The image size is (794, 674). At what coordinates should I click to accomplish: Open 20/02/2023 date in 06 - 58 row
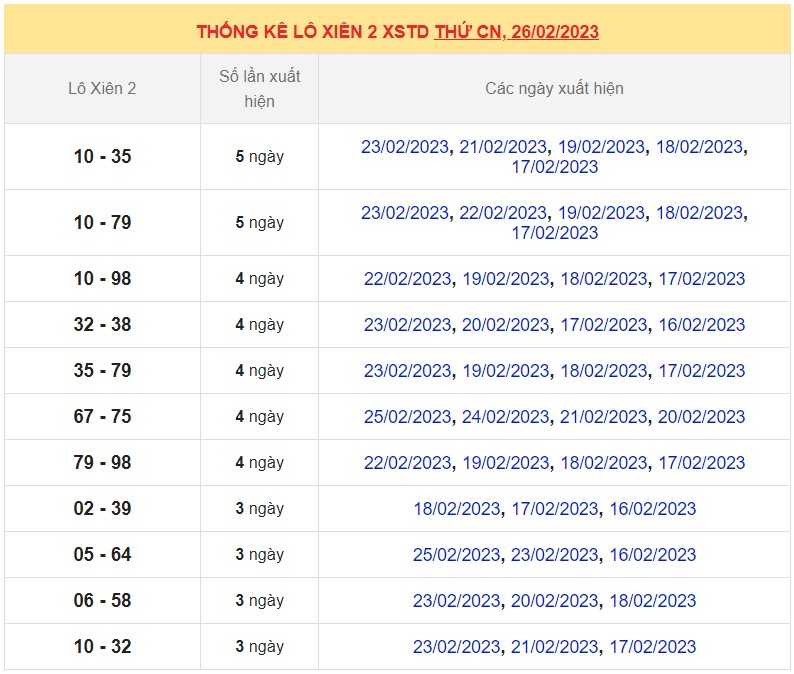554,601
